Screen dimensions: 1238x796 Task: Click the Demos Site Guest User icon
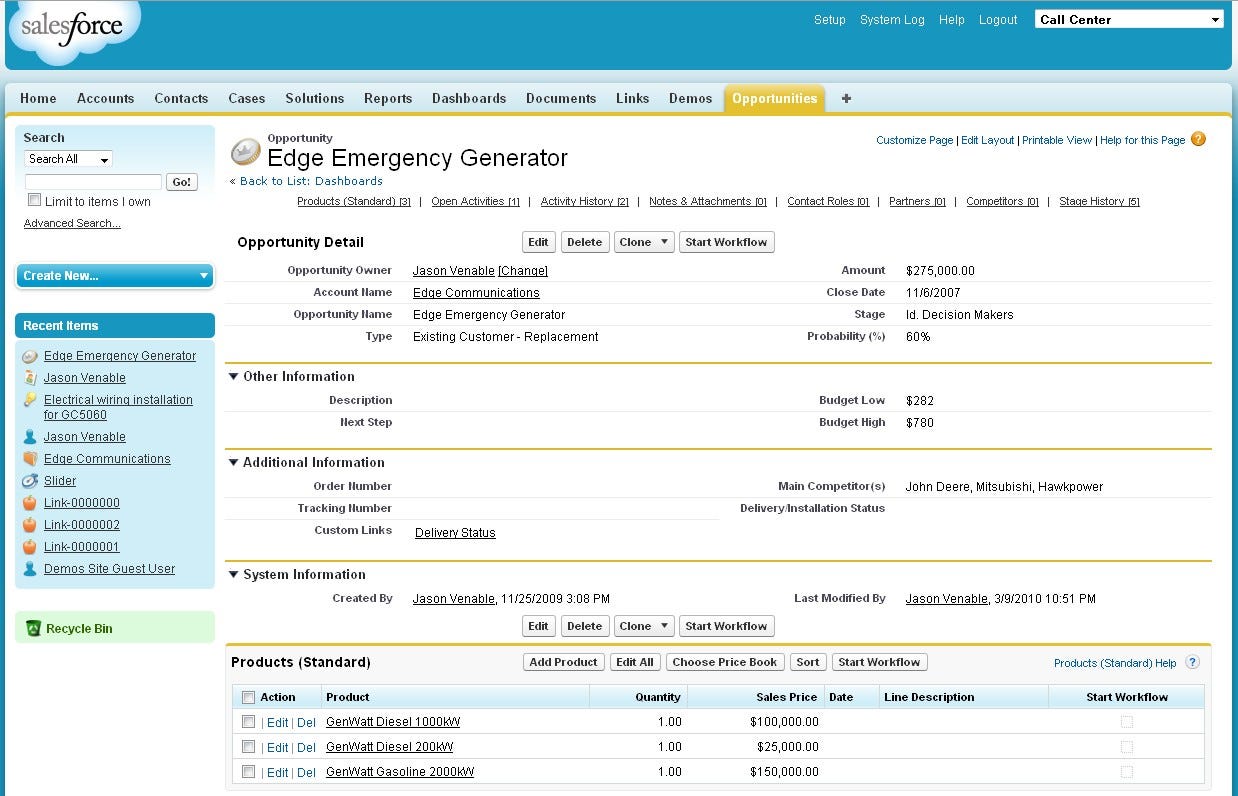(x=30, y=569)
